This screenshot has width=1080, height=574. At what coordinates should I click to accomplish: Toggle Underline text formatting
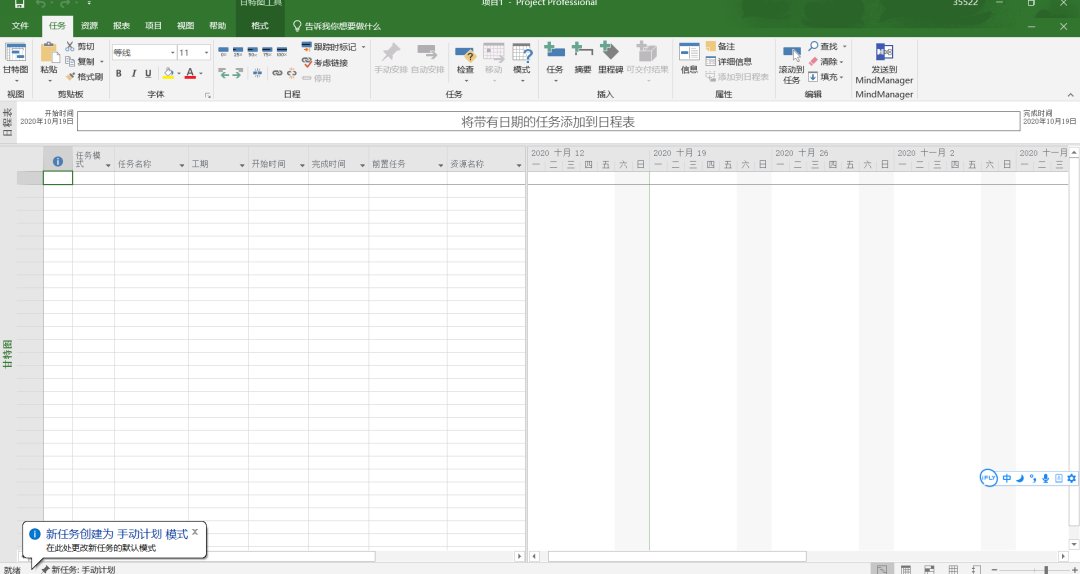tap(148, 73)
